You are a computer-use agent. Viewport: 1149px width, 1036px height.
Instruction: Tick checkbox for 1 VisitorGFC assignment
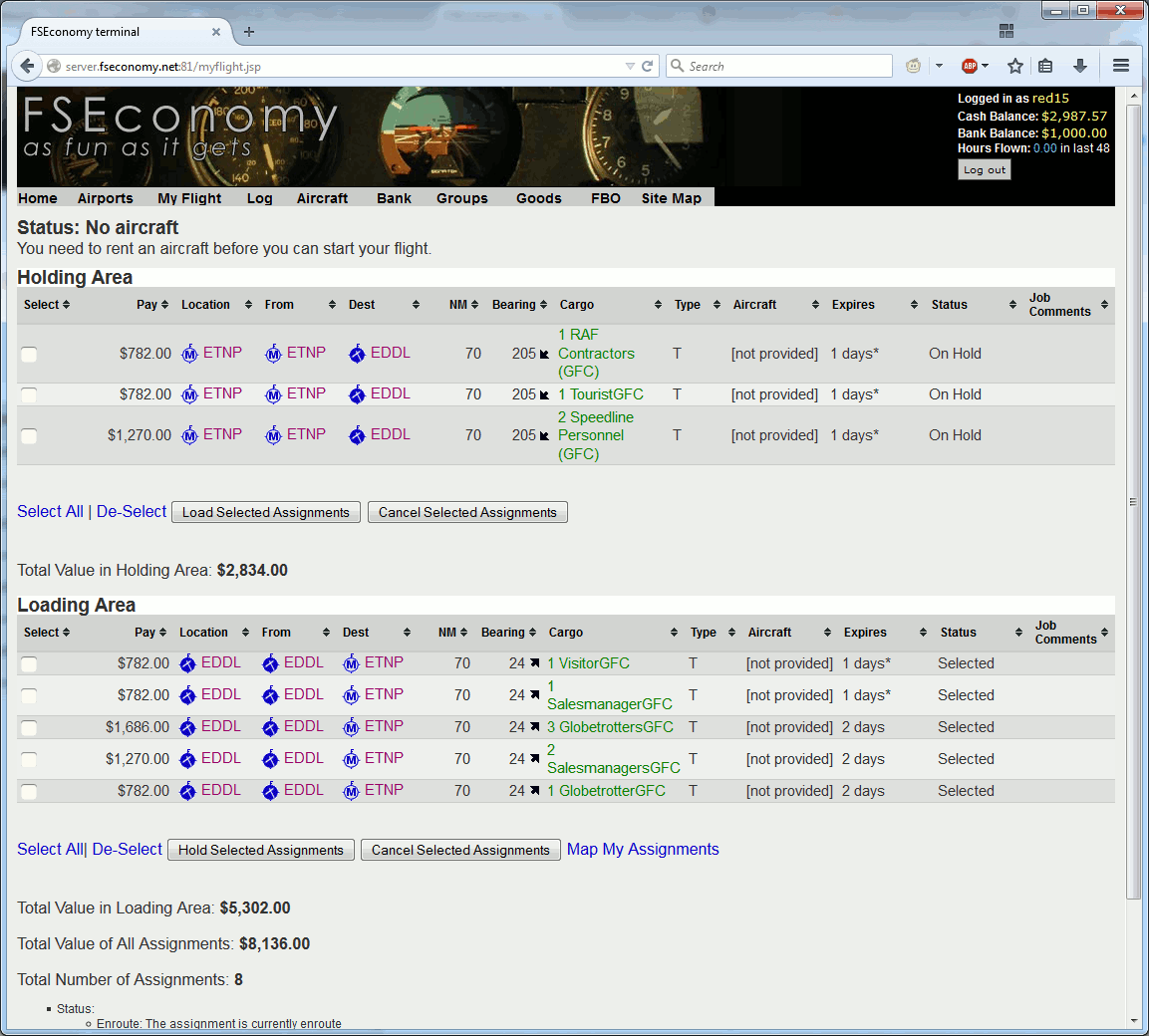(29, 664)
